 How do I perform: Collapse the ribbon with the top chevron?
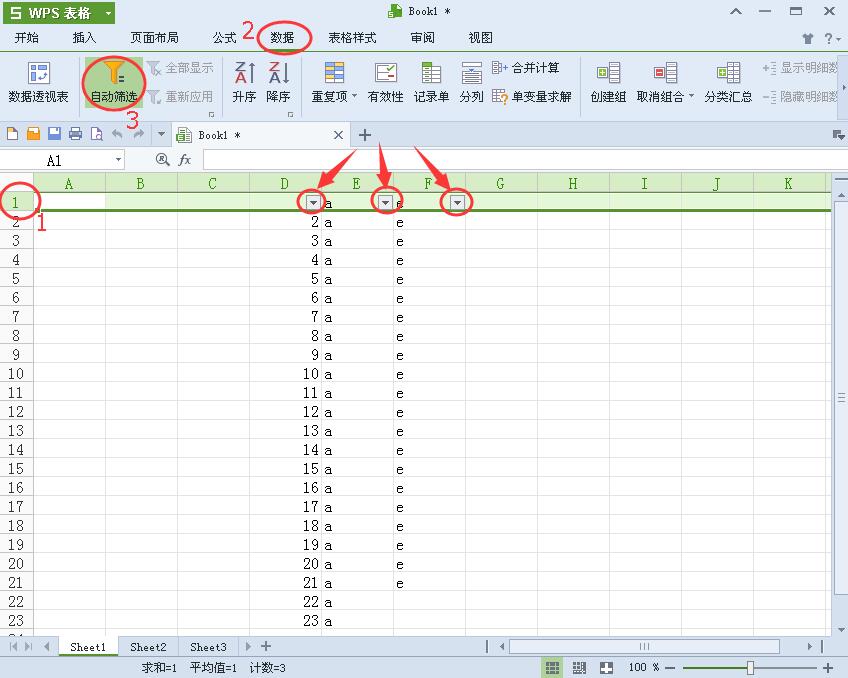click(736, 11)
